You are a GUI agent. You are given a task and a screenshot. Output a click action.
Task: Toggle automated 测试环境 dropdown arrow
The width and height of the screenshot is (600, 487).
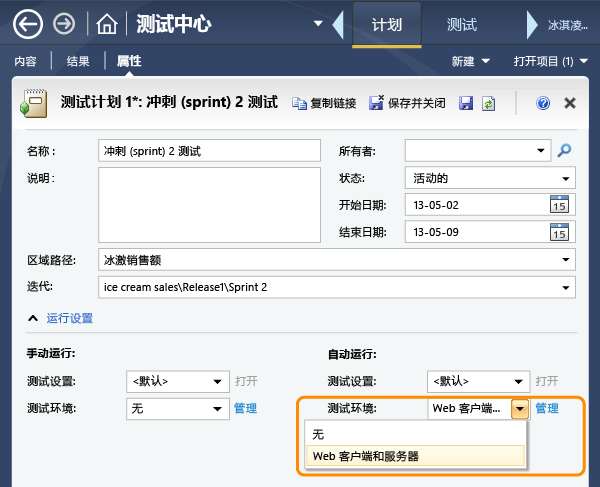520,409
